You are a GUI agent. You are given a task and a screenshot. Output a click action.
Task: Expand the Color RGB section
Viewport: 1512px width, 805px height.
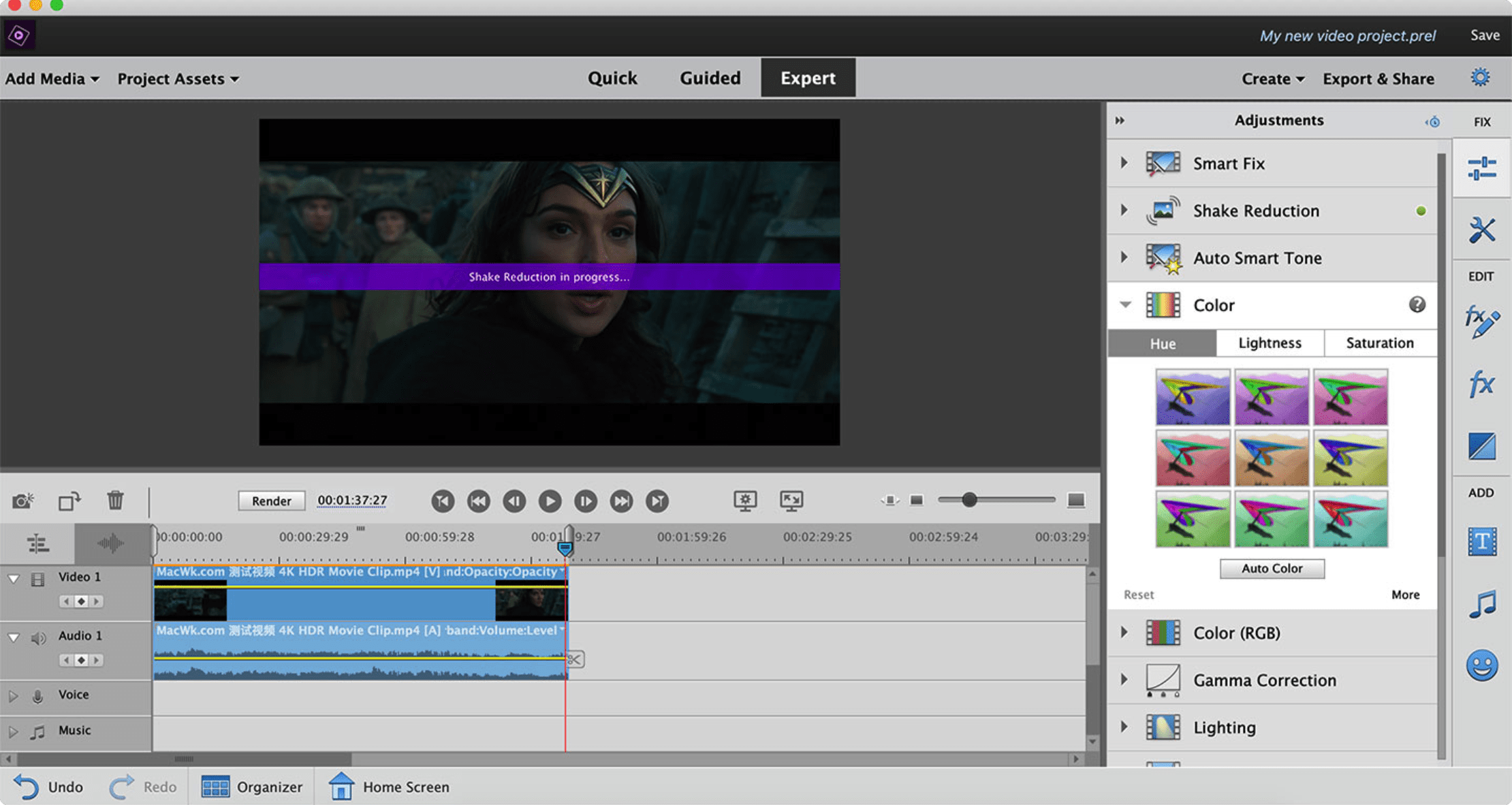pos(1125,632)
